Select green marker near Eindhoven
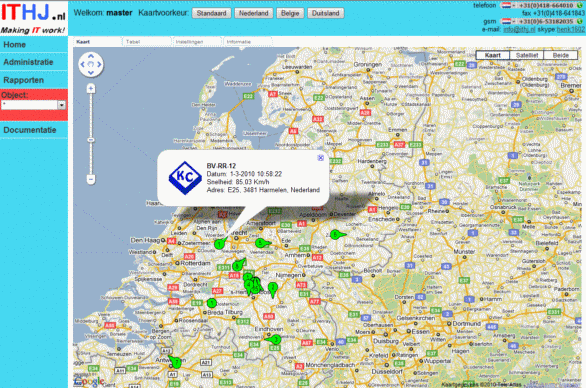Viewport: 586px width, 388px height. (275, 340)
